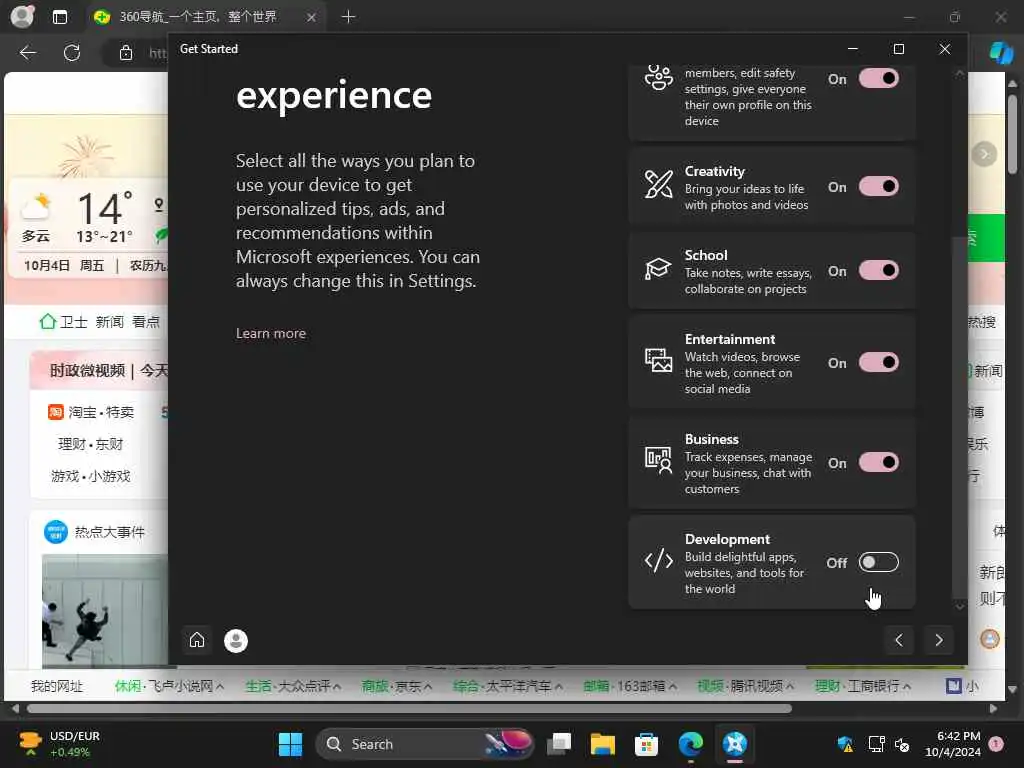Turn off the Creativity toggle
The image size is (1024, 768).
tap(878, 187)
